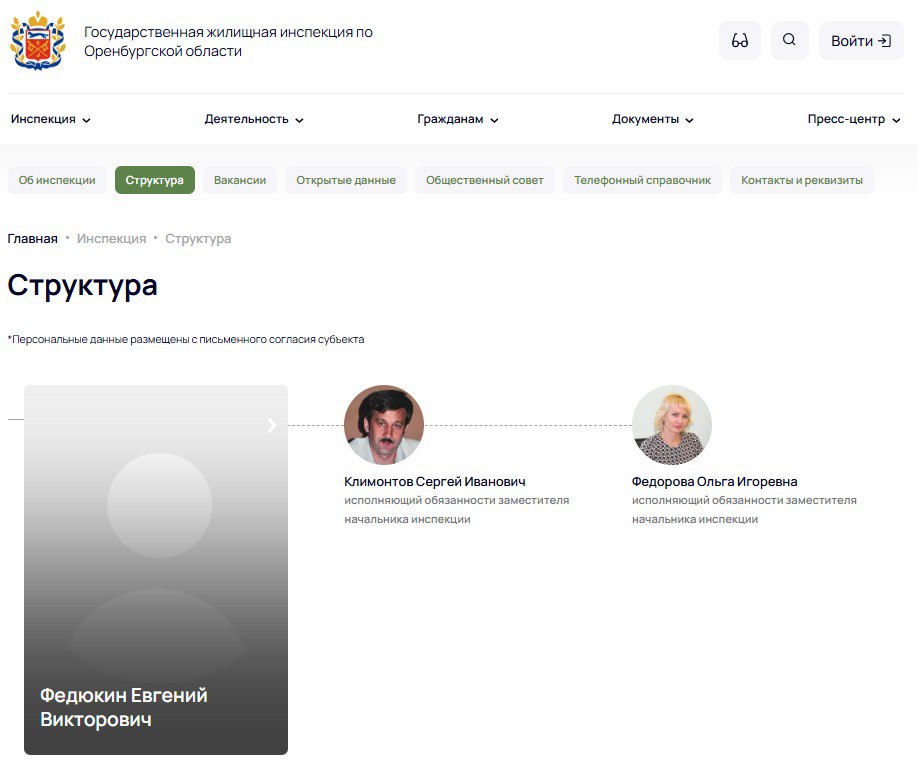Image resolution: width=918 pixels, height=769 pixels.
Task: Open Контакты и реквизиты tab
Action: pyautogui.click(x=801, y=180)
